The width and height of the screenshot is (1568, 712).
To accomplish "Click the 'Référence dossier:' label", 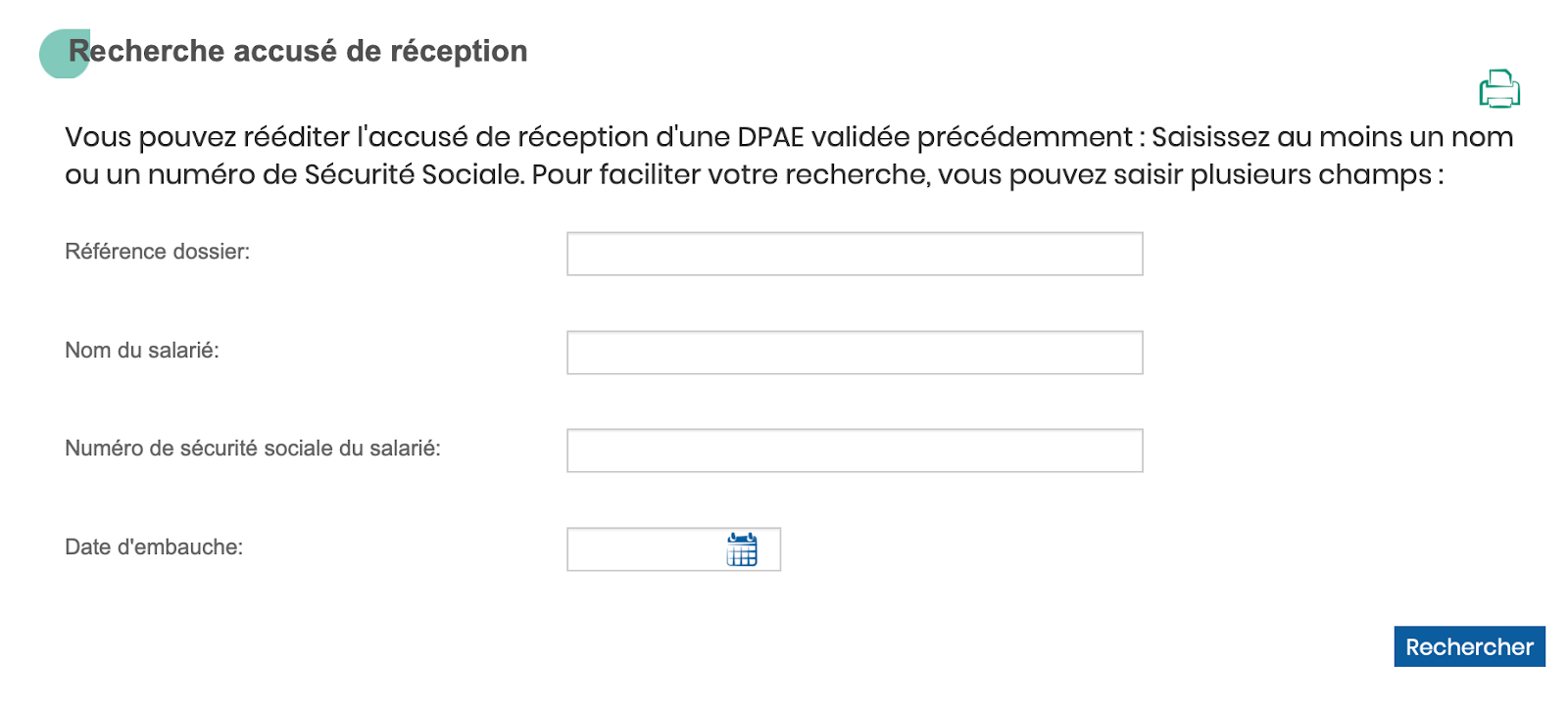I will (x=158, y=252).
